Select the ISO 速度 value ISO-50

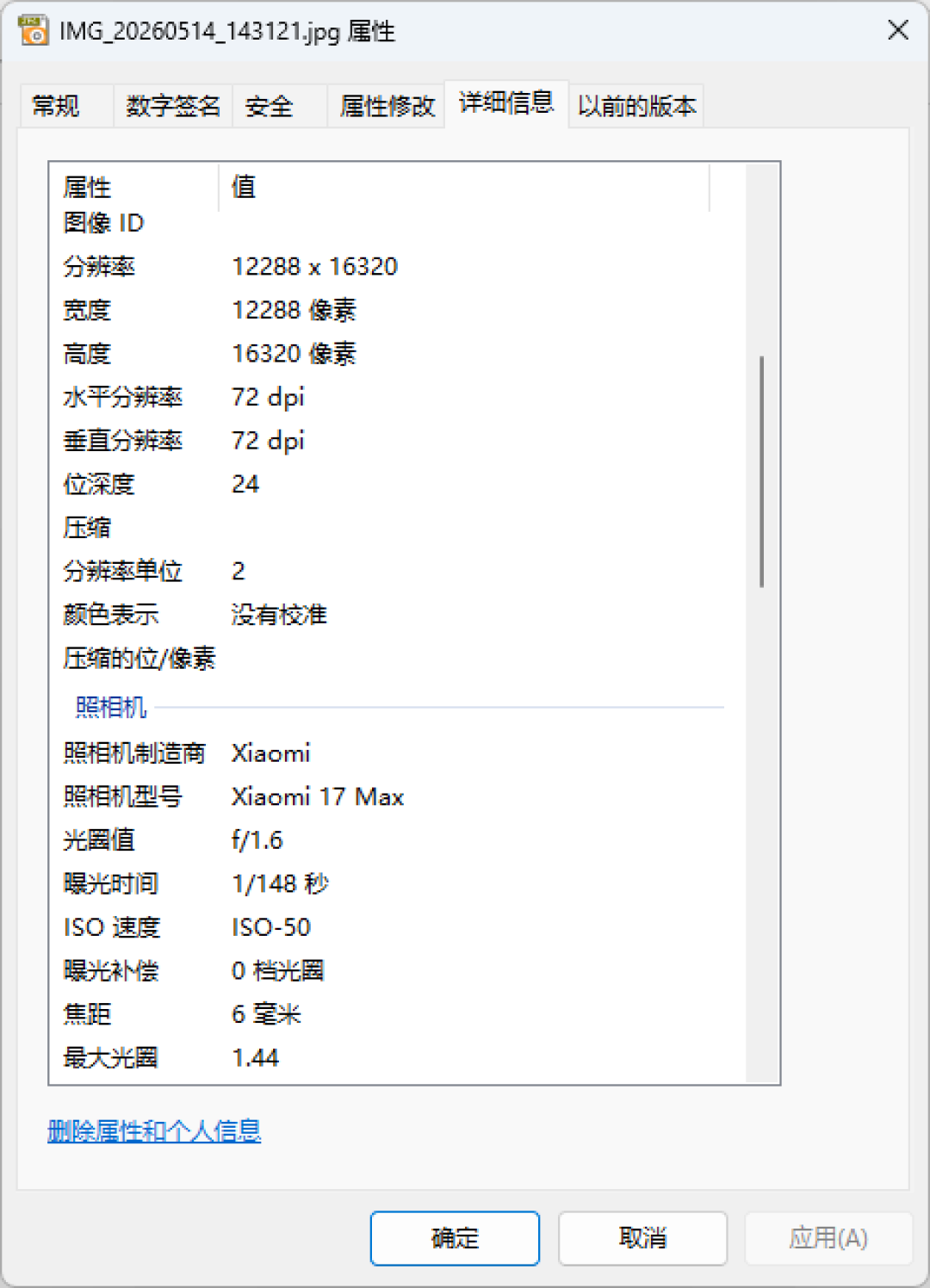[270, 927]
